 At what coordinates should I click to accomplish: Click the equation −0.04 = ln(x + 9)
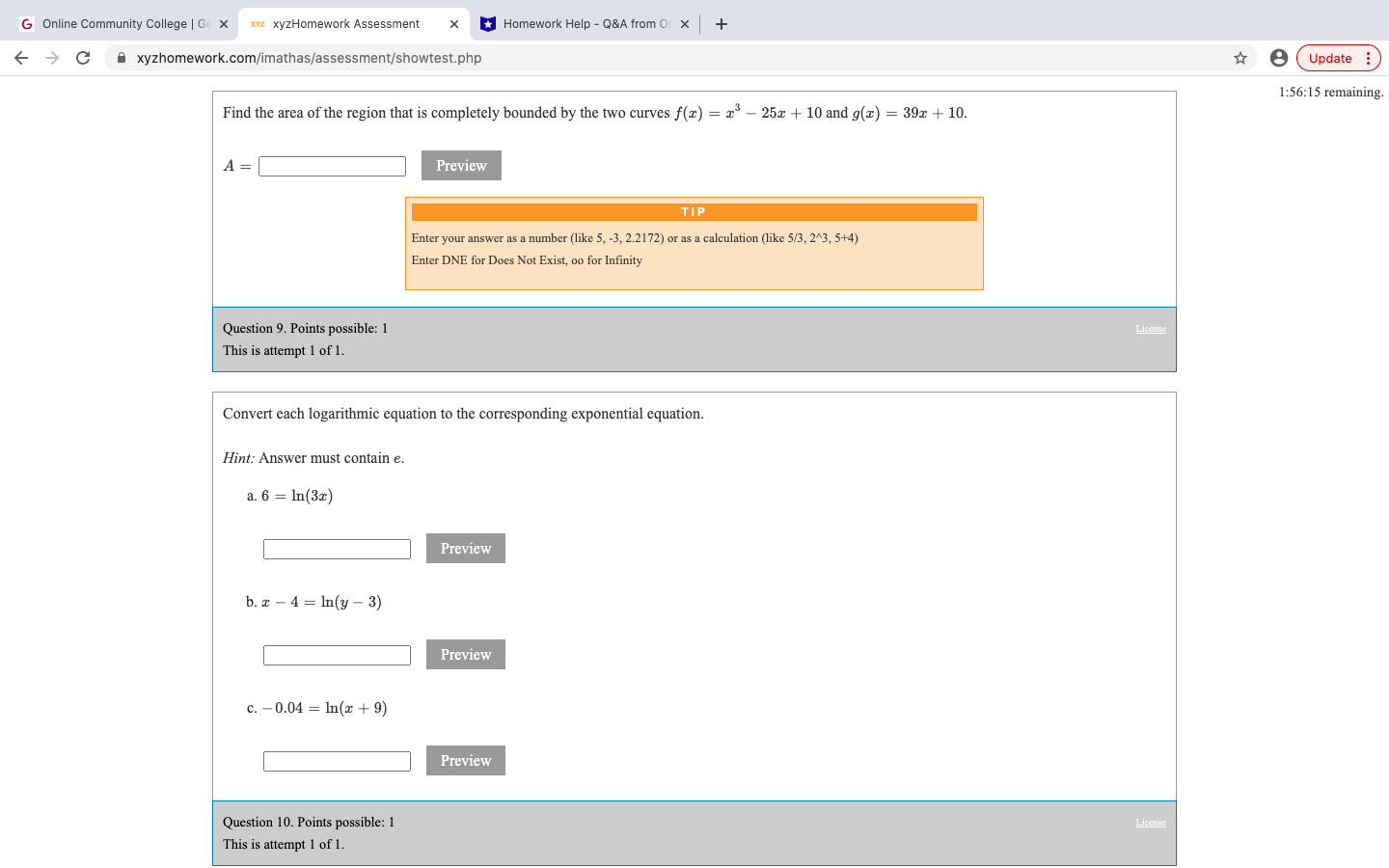(325, 708)
